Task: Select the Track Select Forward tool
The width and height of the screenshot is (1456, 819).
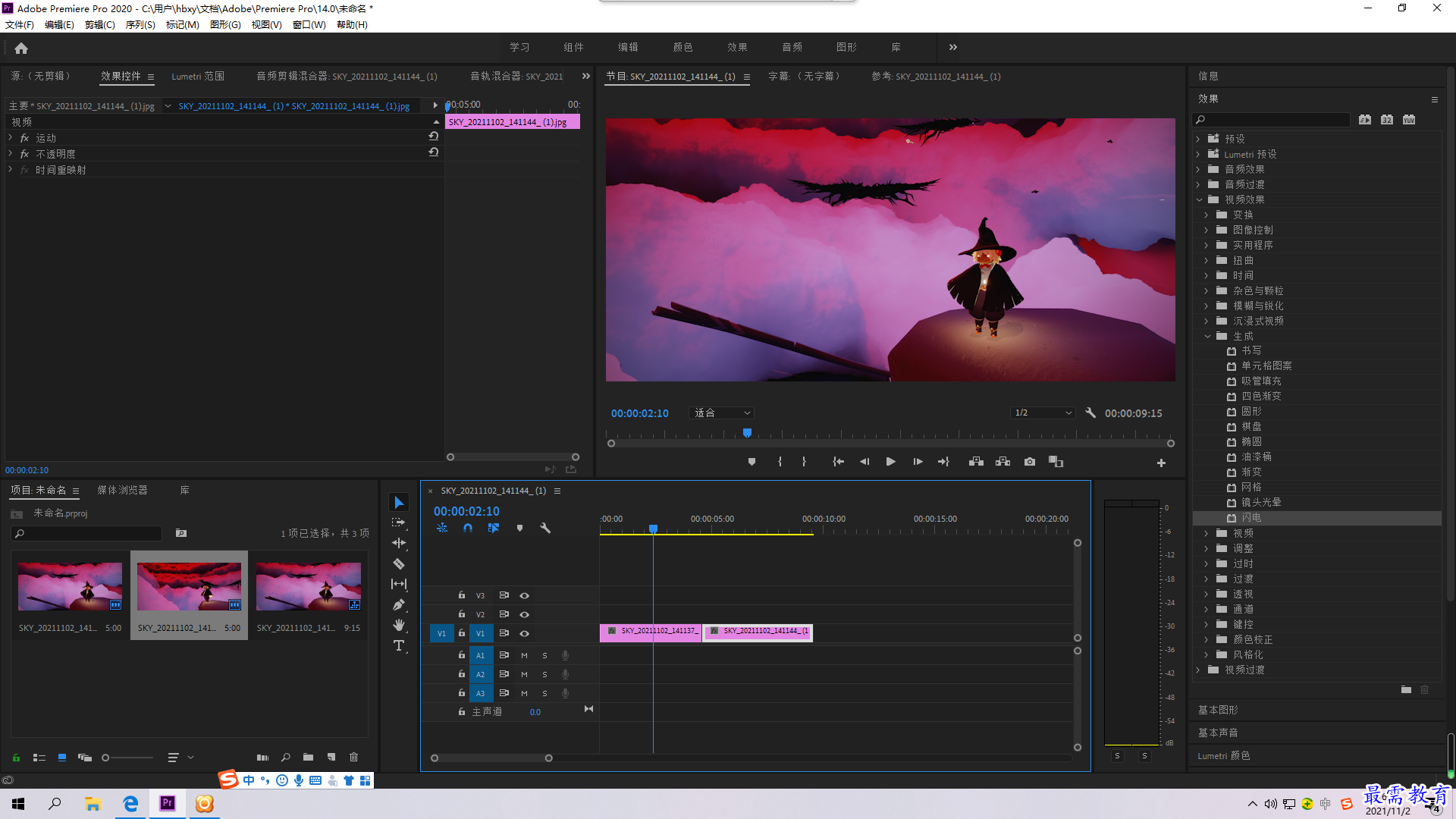Action: (x=399, y=523)
